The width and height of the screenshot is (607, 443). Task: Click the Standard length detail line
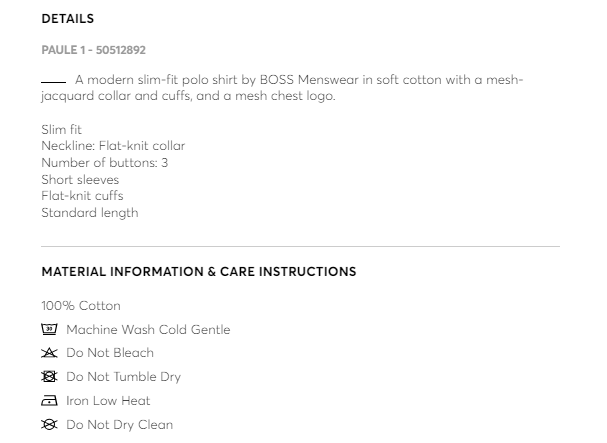(89, 213)
